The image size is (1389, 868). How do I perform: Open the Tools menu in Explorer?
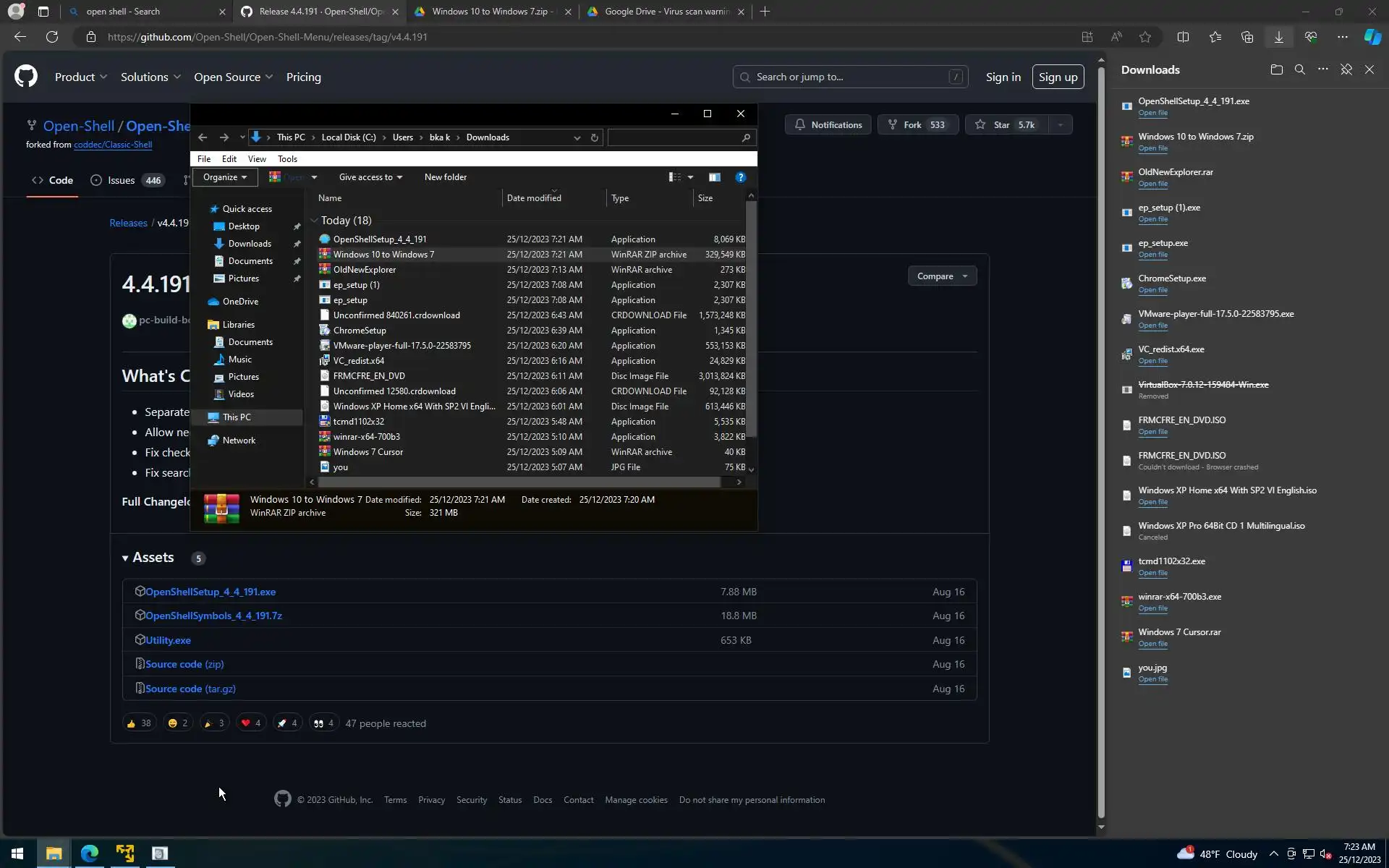287,159
